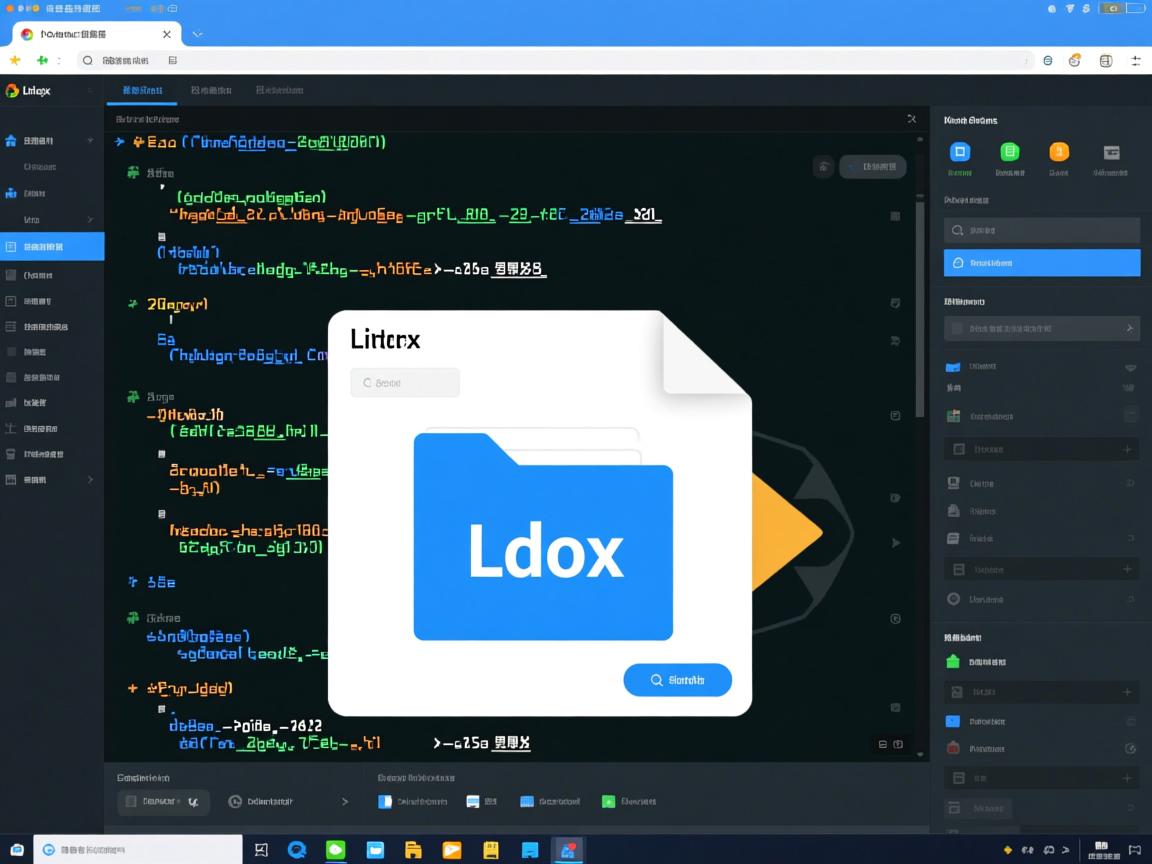
Task: Open the red trash-colored item in the right panel
Action: point(952,748)
